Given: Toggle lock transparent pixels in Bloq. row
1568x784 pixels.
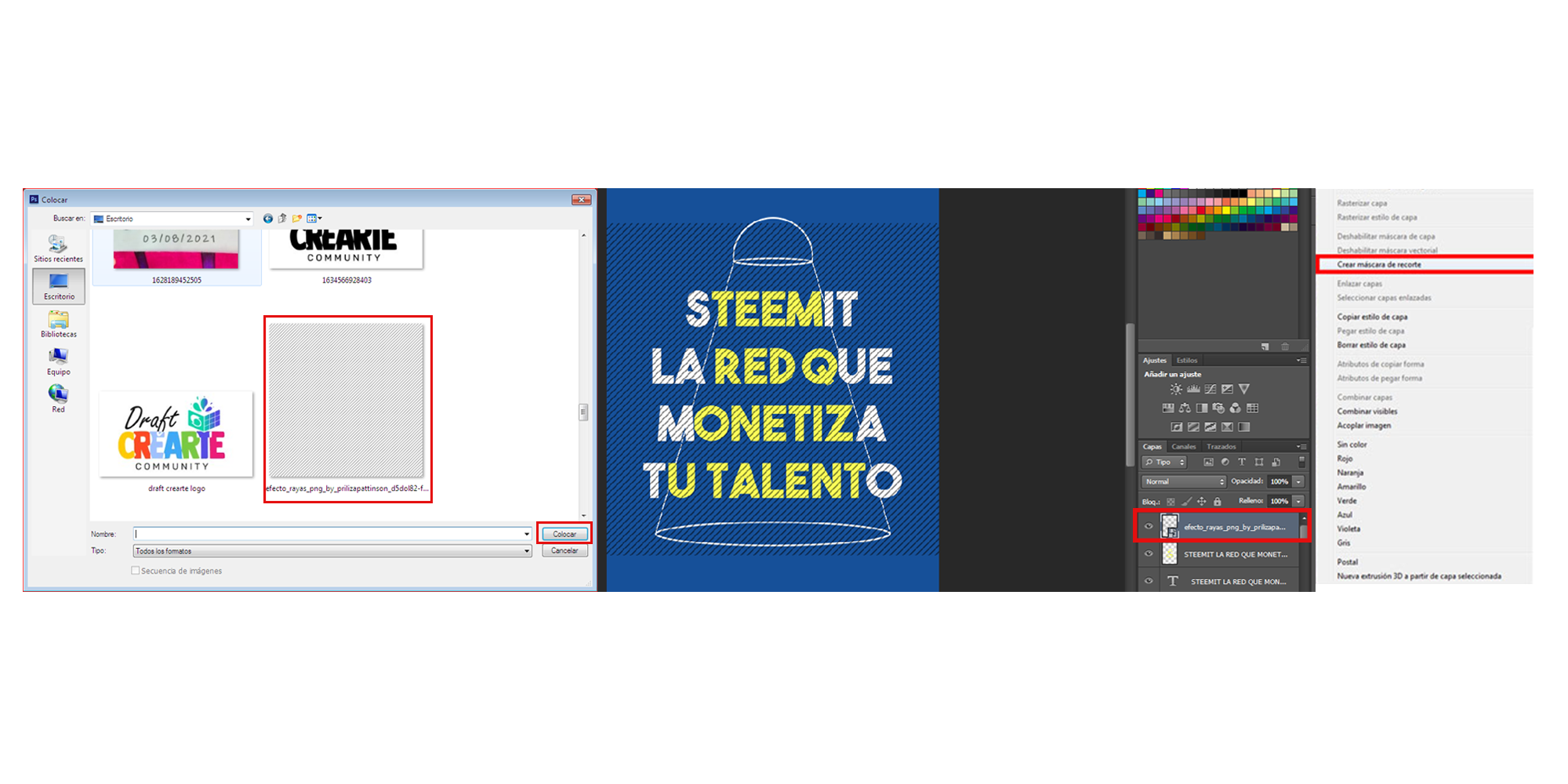Looking at the screenshot, I should click(x=1171, y=502).
